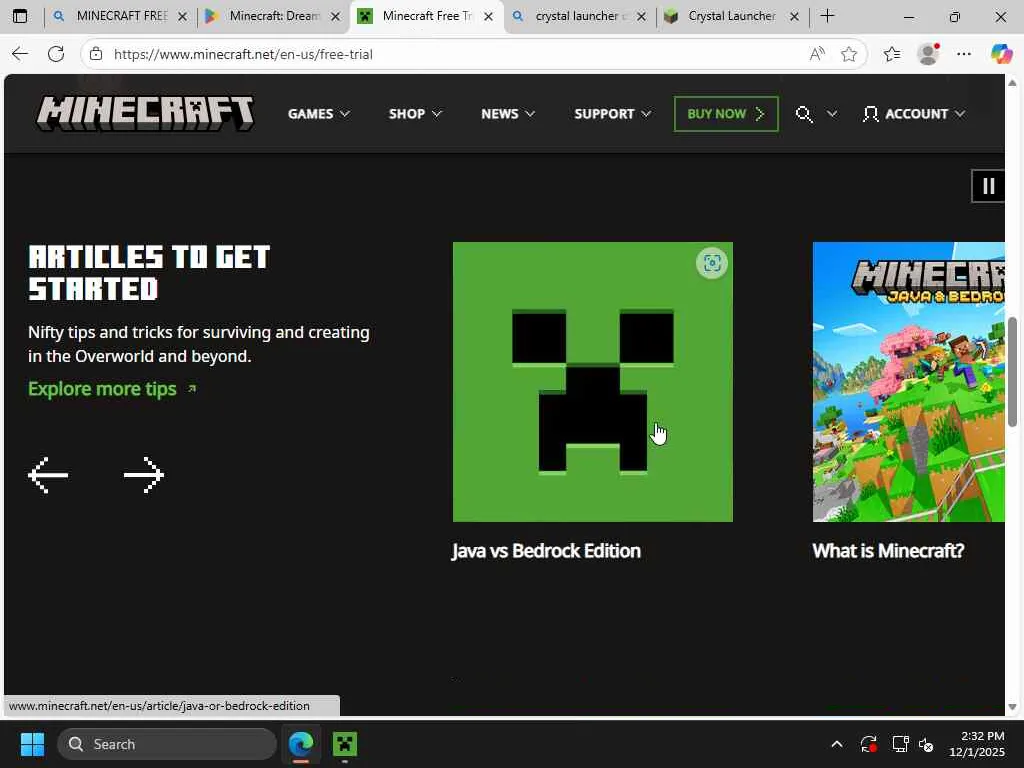
Task: Click the ARTICLES TO GET STARTED heading
Action: point(149,273)
